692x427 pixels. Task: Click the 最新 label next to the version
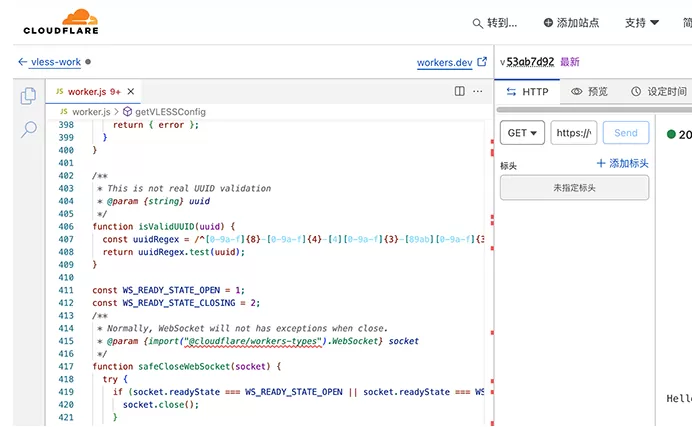[x=570, y=62]
